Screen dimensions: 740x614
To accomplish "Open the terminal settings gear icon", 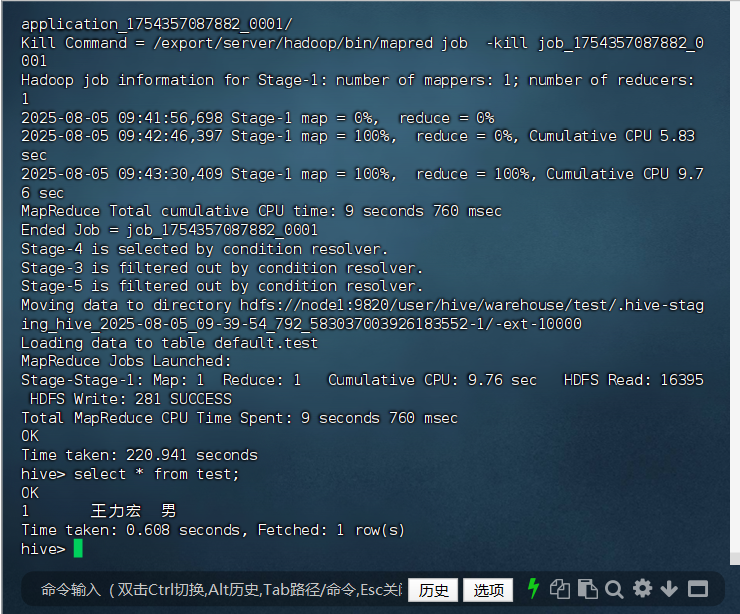I will pos(642,589).
